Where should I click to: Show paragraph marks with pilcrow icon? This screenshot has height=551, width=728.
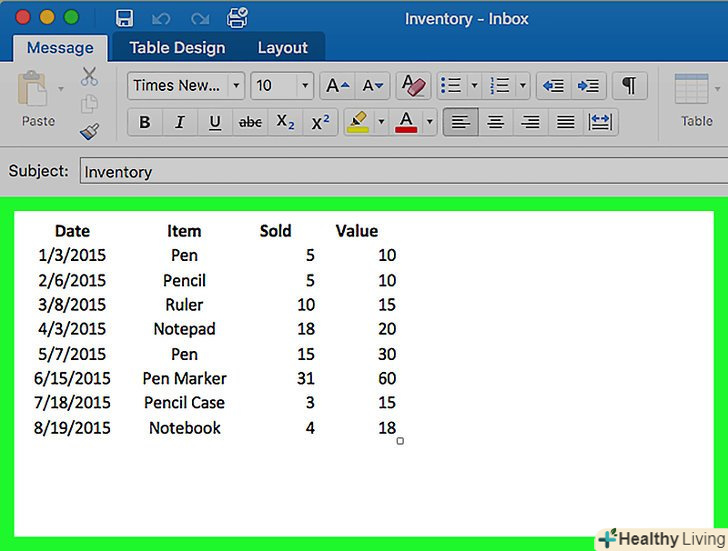pyautogui.click(x=630, y=86)
